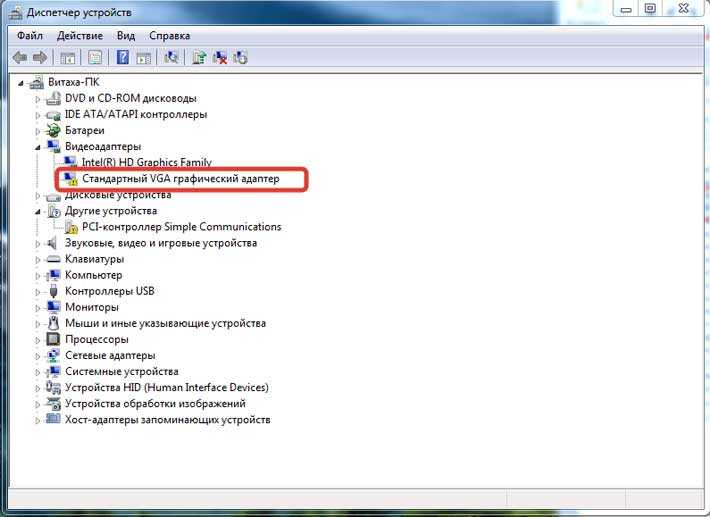Expand the Сетевые адаптеры node
The height and width of the screenshot is (517, 710).
(38, 356)
